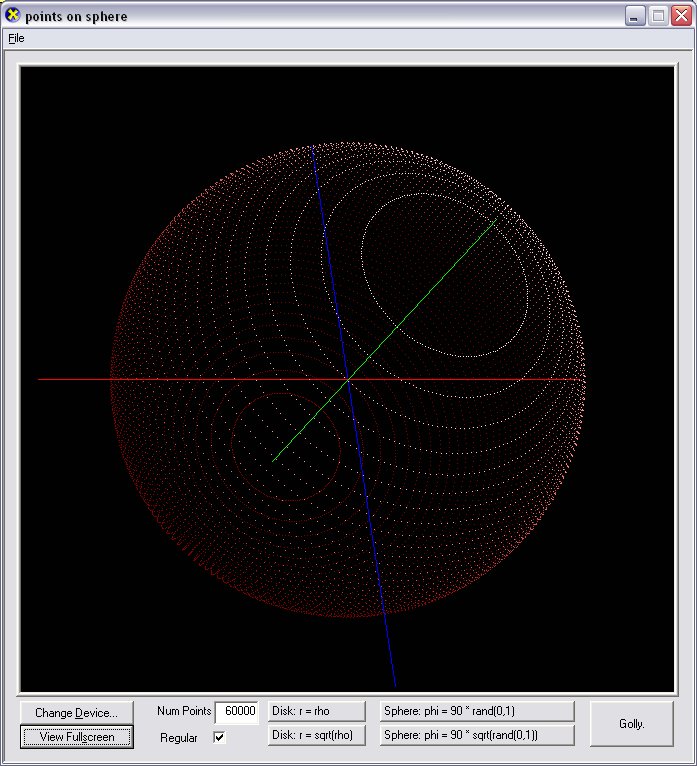Viewport: 697px width, 766px height.
Task: Click the points on sphere title bar text
Action: [x=76, y=16]
